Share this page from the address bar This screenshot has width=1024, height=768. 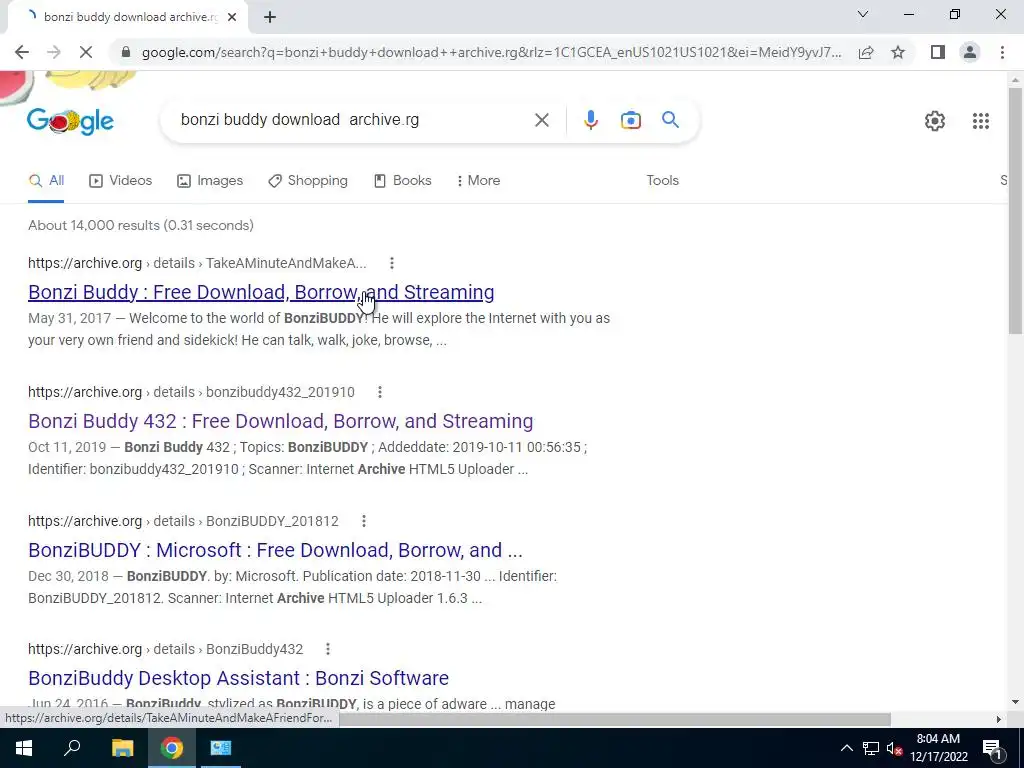pyautogui.click(x=866, y=52)
